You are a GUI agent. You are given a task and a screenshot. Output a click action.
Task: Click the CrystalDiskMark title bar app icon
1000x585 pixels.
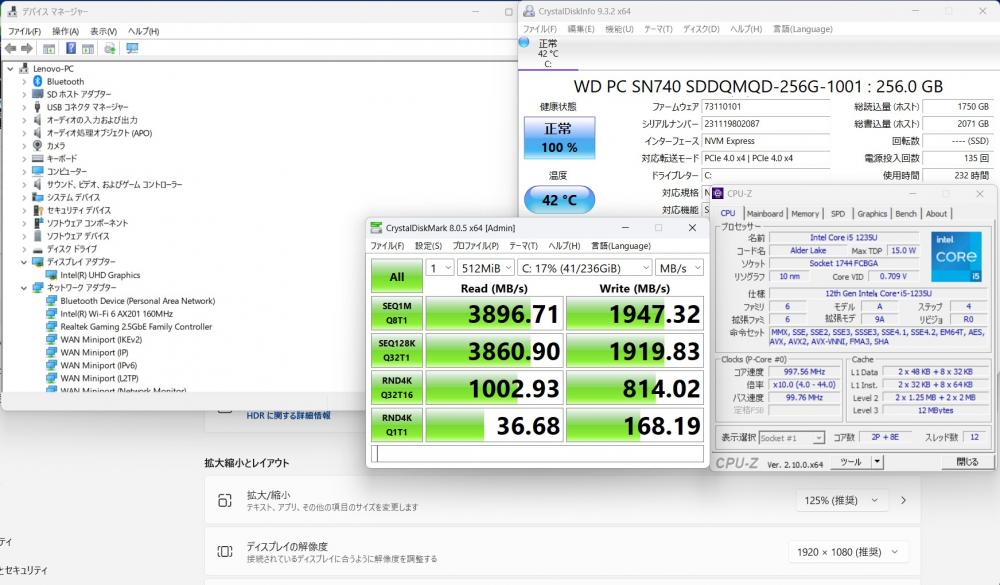(x=376, y=228)
